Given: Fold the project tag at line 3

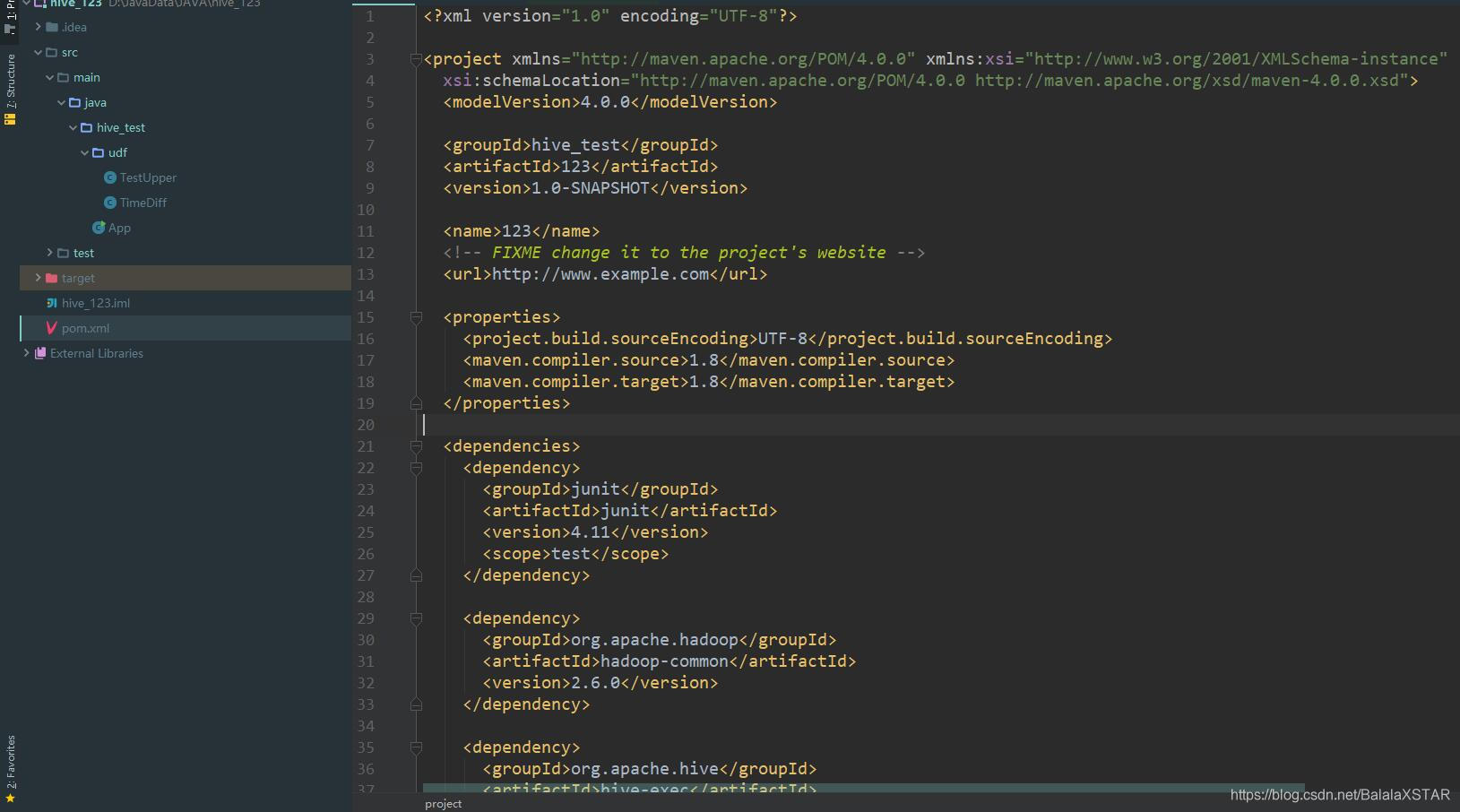Looking at the screenshot, I should click(x=416, y=59).
